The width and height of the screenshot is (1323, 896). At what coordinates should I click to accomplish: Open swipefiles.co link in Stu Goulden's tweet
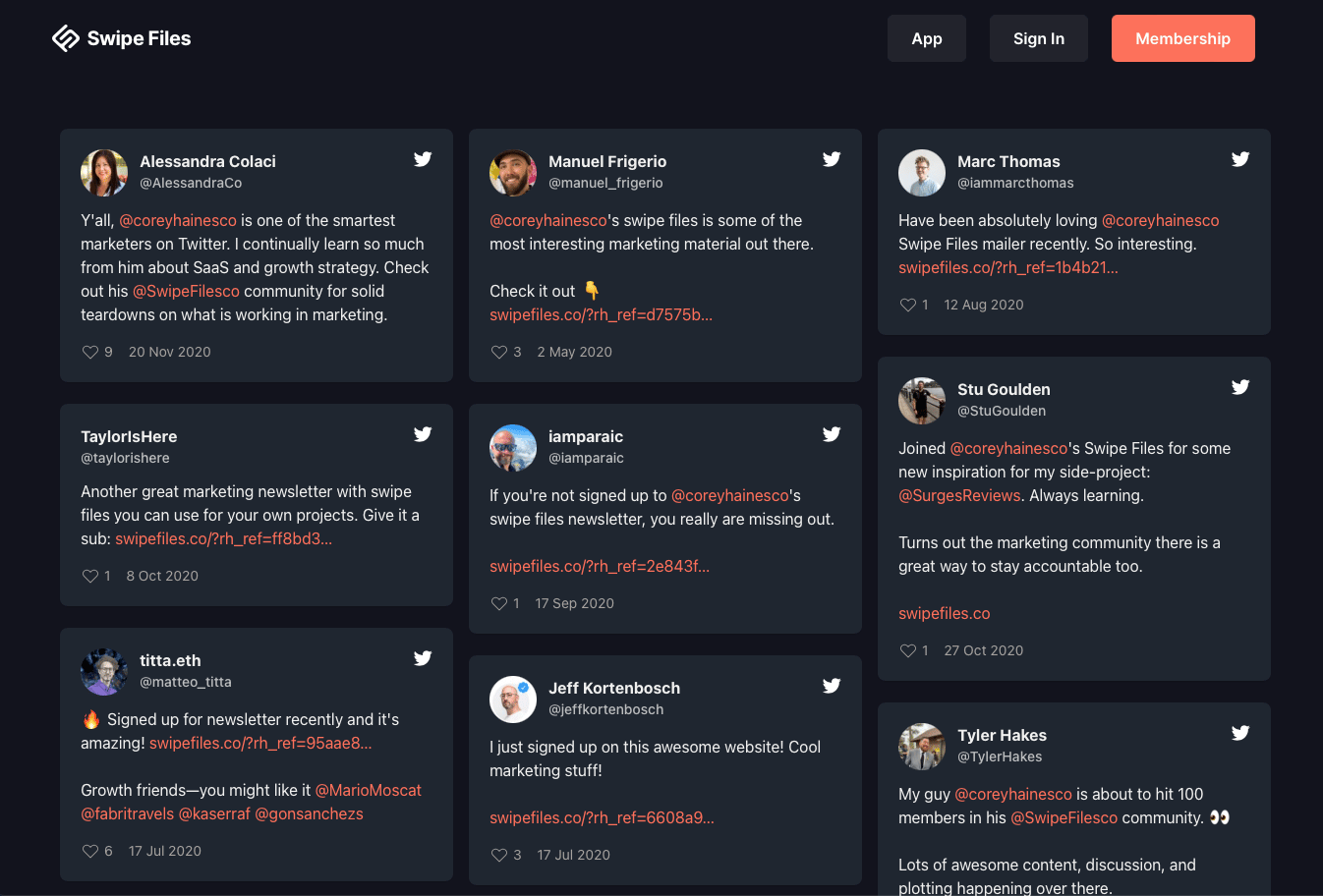pyautogui.click(x=945, y=613)
